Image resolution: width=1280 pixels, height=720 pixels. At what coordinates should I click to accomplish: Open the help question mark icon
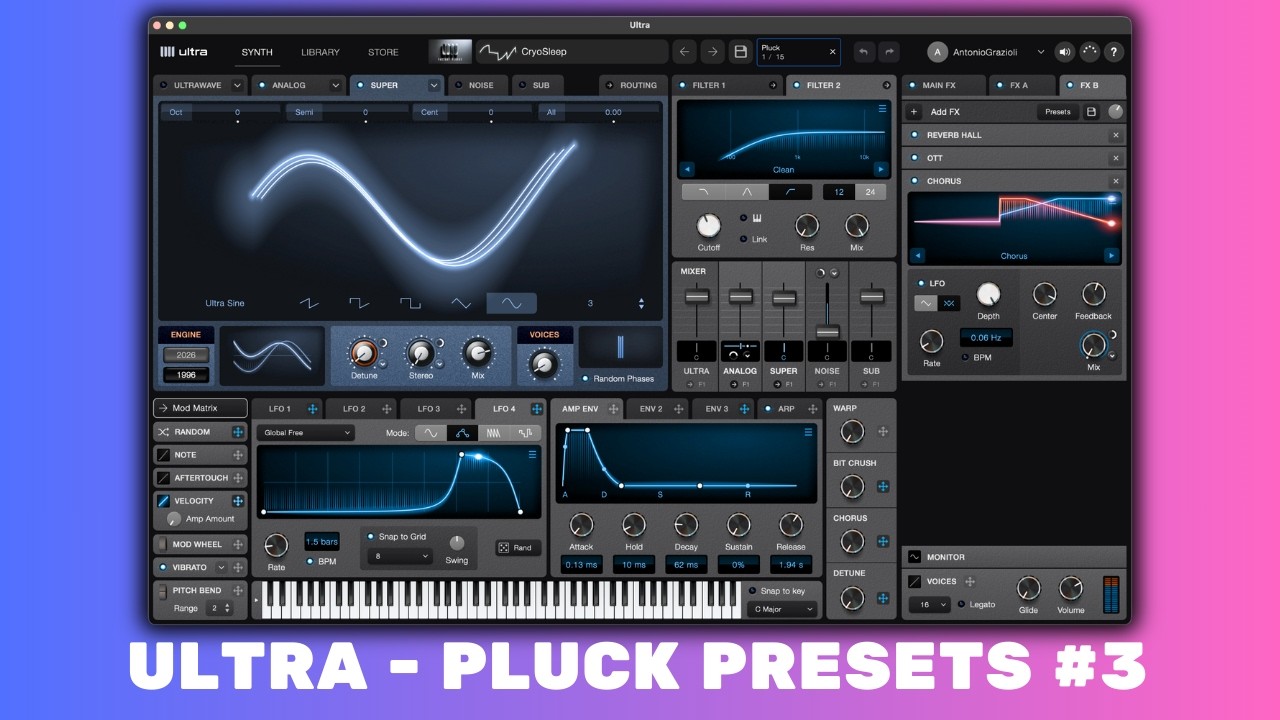point(1114,52)
